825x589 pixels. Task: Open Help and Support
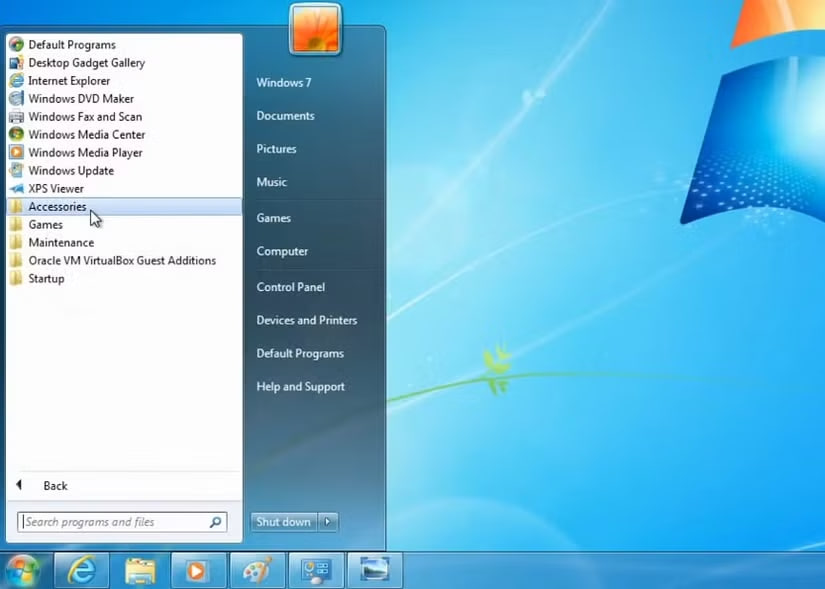pyautogui.click(x=300, y=386)
